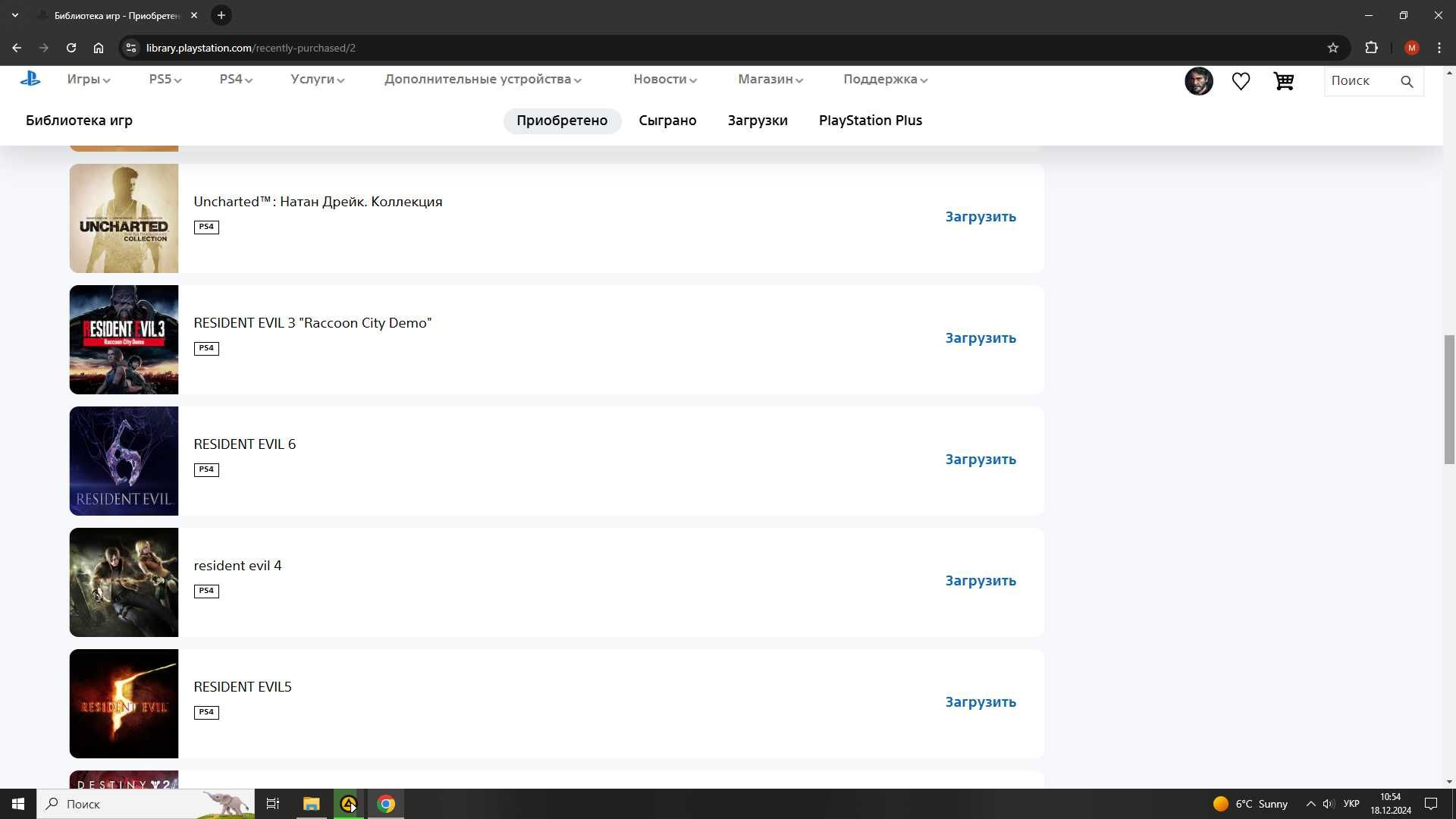This screenshot has width=1456, height=819.
Task: Open Chrome three-dot menu
Action: point(1439,48)
